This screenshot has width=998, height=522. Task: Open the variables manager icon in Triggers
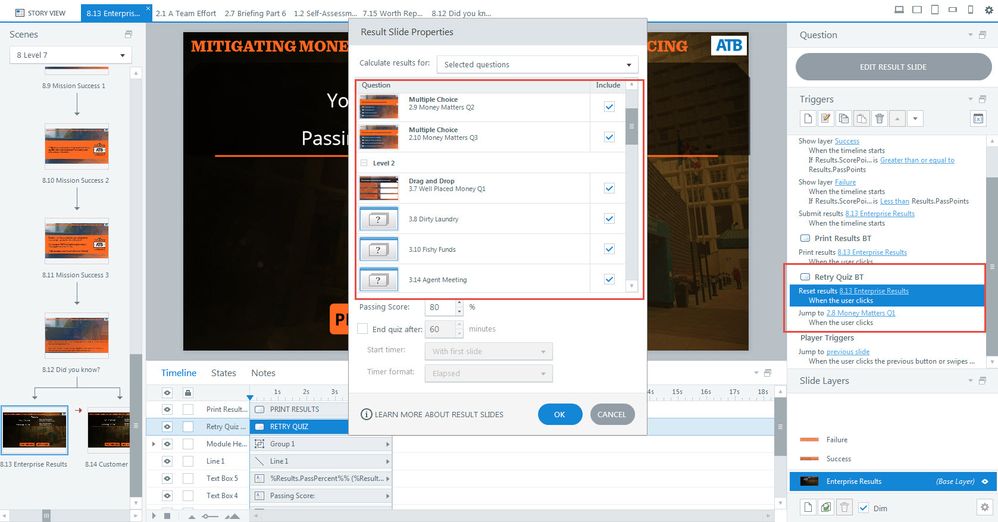coord(978,118)
